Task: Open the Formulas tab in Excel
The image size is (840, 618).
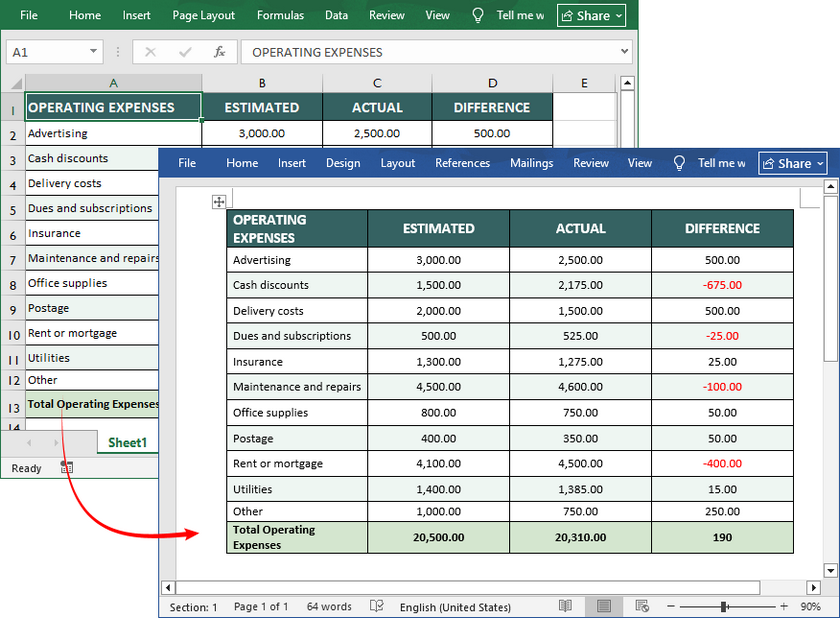Action: pyautogui.click(x=280, y=15)
